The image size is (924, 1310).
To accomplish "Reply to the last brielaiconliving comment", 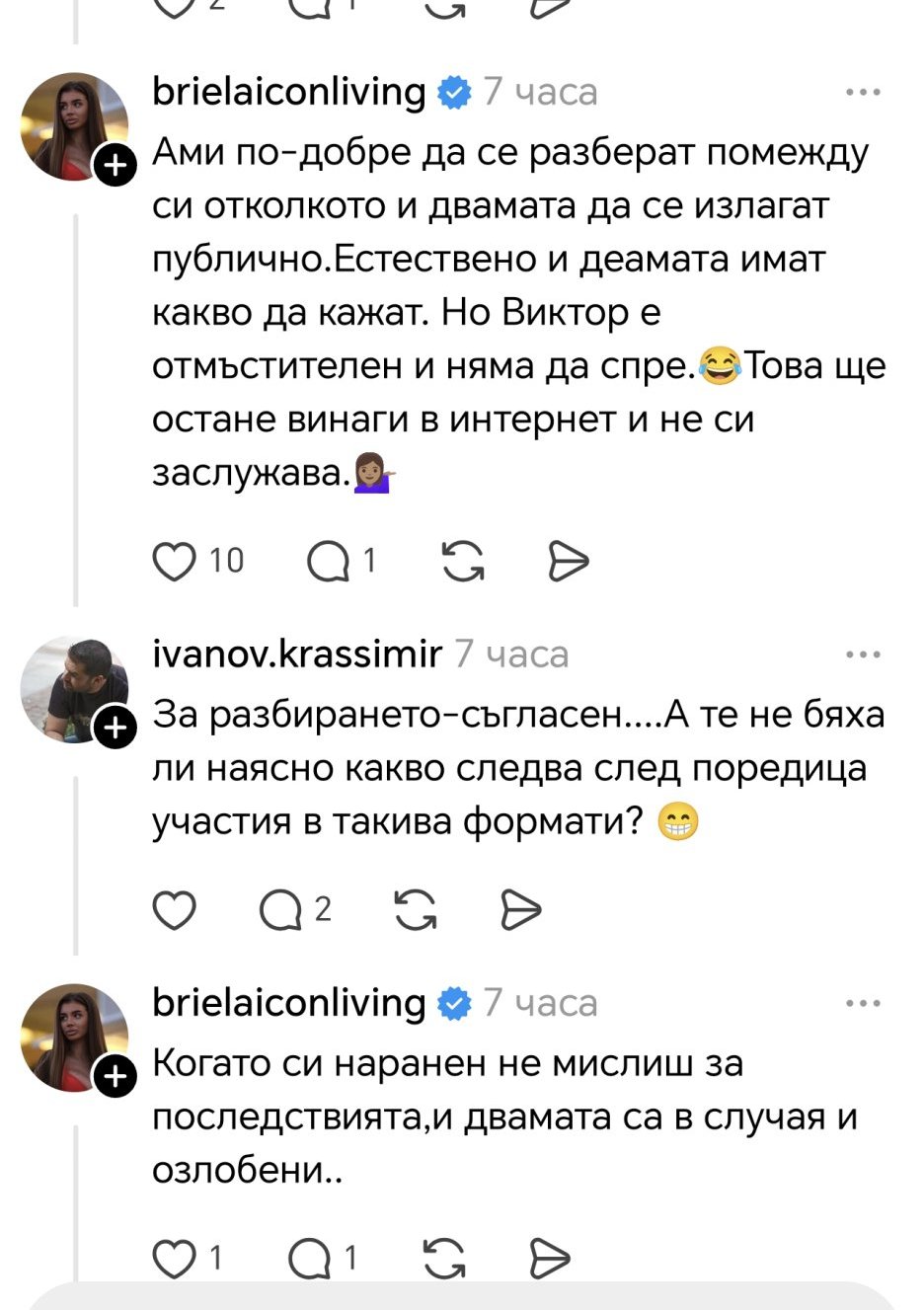I will (309, 1259).
